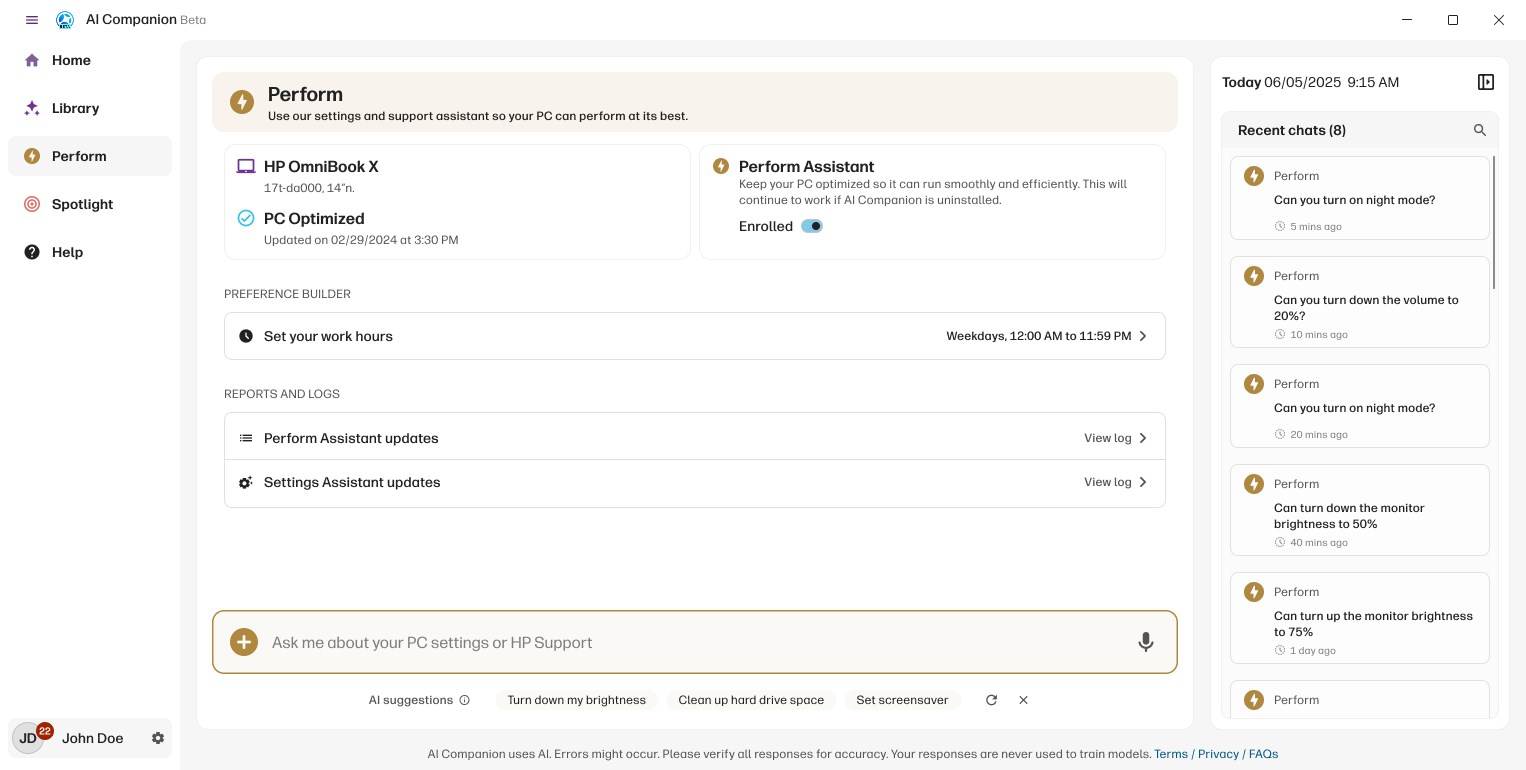This screenshot has height=770, width=1526.
Task: Refresh the AI suggestions
Action: point(991,700)
